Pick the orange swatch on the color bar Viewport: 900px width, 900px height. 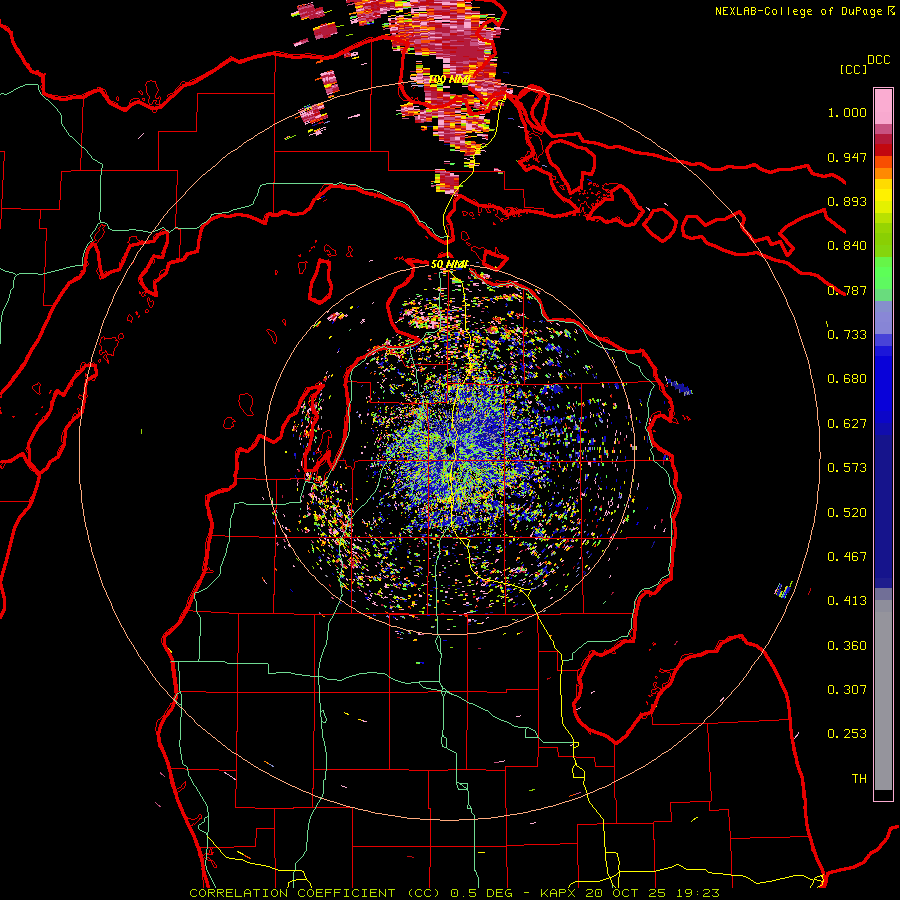(883, 172)
